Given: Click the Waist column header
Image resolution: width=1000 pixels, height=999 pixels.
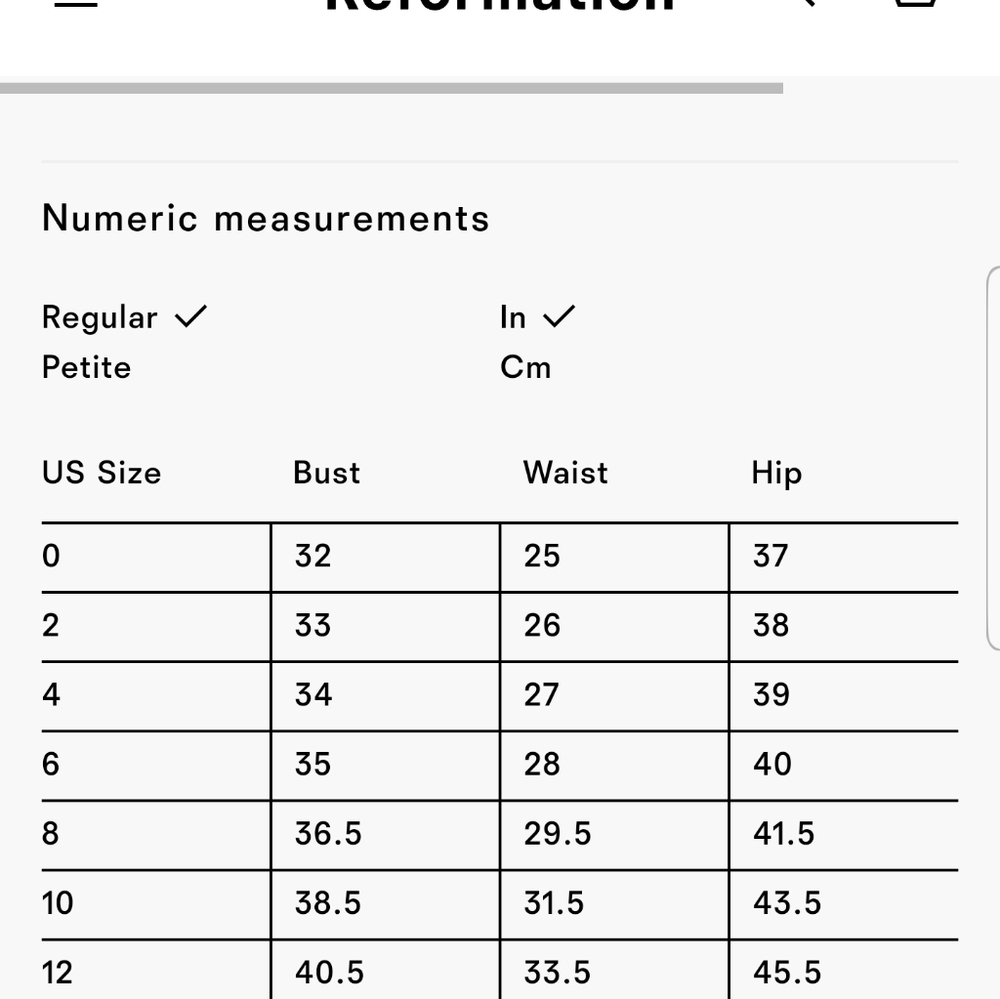Looking at the screenshot, I should click(565, 473).
